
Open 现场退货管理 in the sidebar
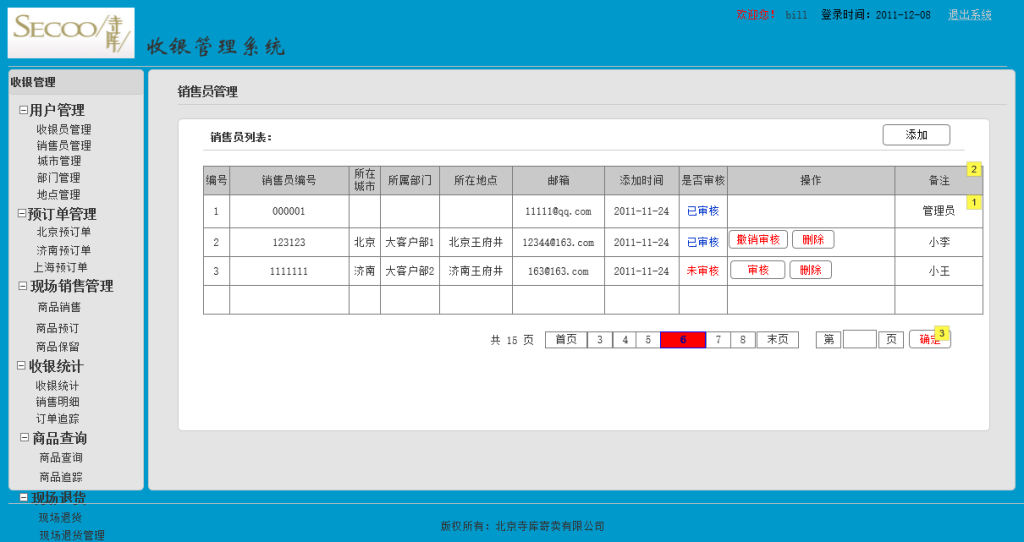71,535
